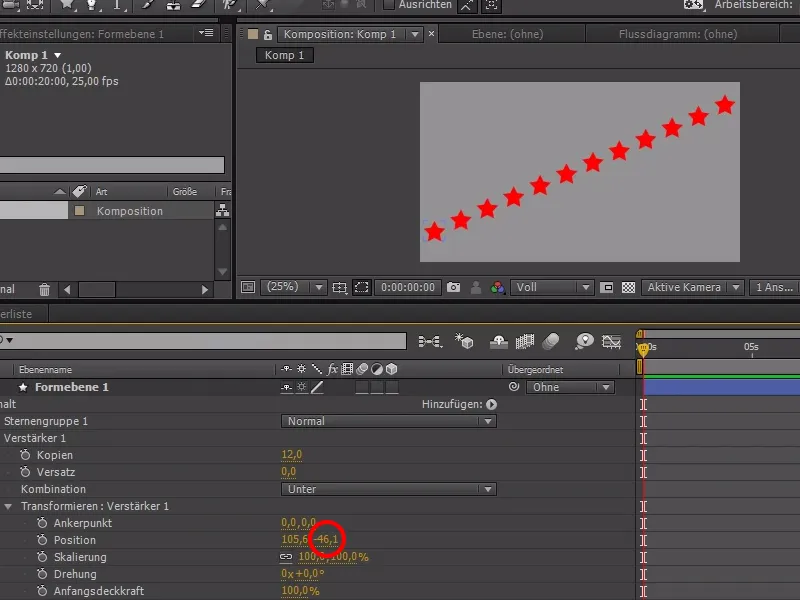Viewport: 800px width, 600px height.
Task: Toggle Ankerpunkt stopwatch
Action: pos(42,522)
